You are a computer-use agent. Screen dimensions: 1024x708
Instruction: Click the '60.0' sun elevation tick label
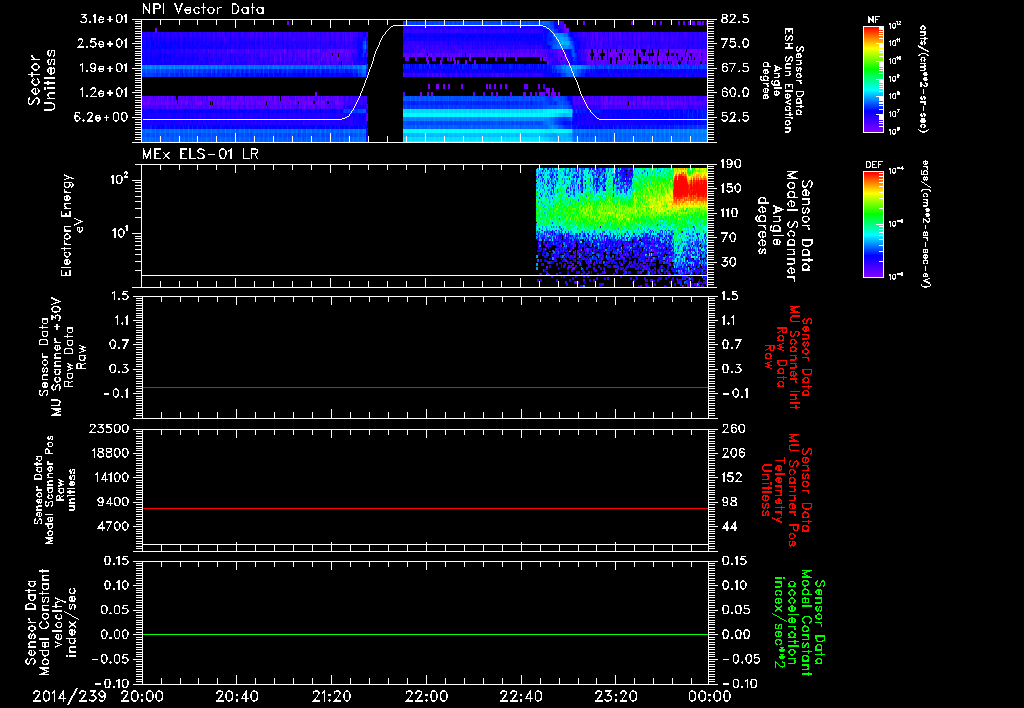coord(735,93)
